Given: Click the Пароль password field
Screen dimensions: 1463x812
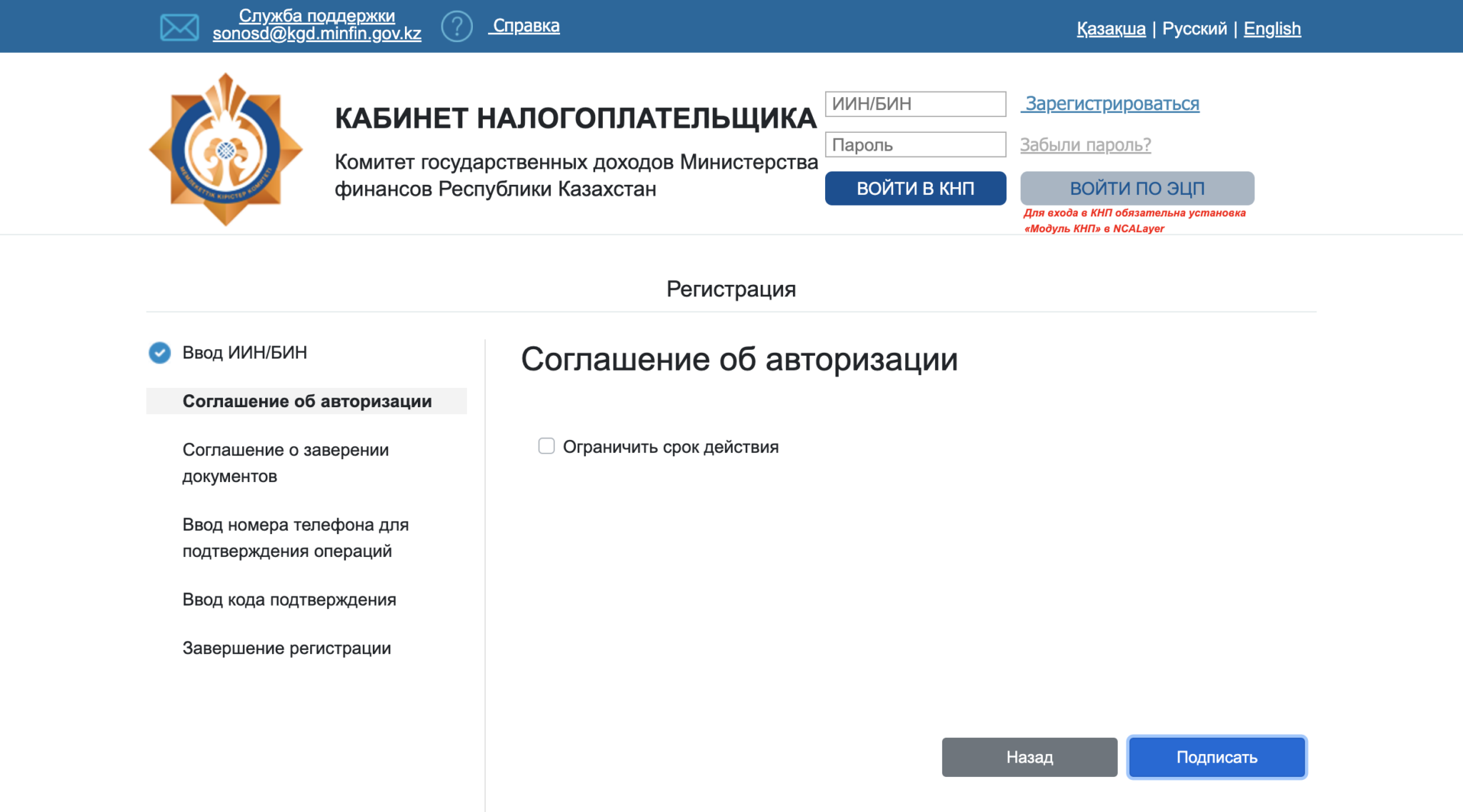Looking at the screenshot, I should pyautogui.click(x=915, y=145).
